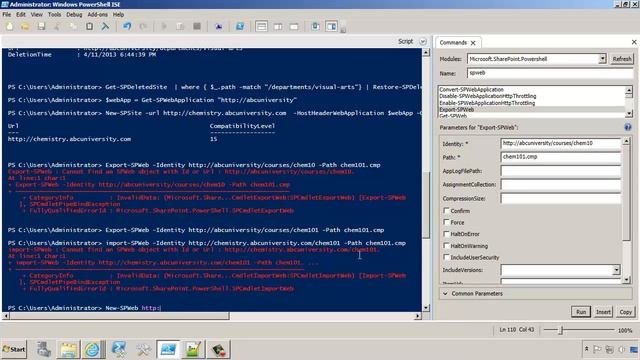Image resolution: width=640 pixels, height=360 pixels.
Task: Show the script pane maximized
Action: pyautogui.click(x=294, y=27)
